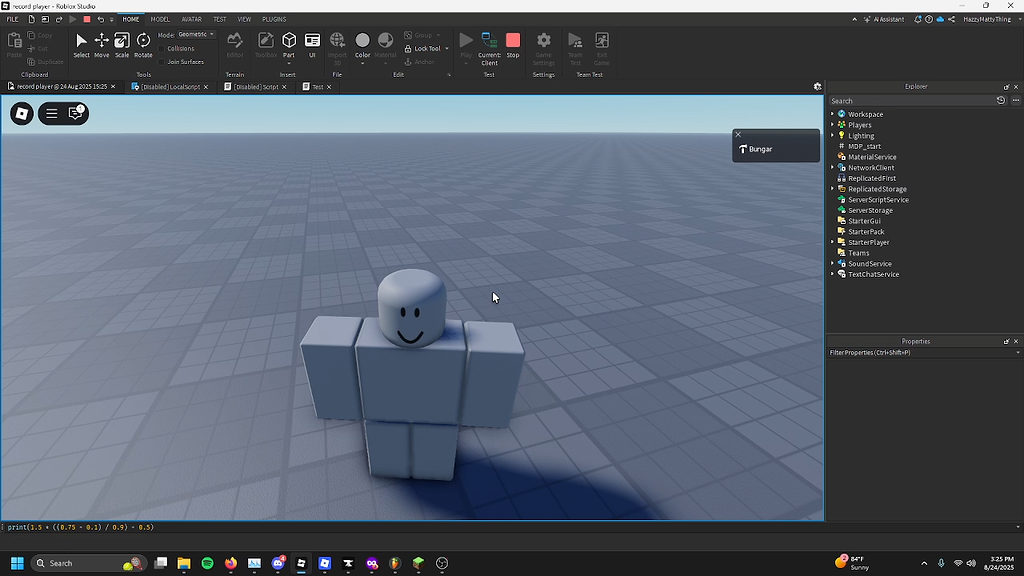The image size is (1024, 576).
Task: Expand the SoundService tree node
Action: coord(833,263)
